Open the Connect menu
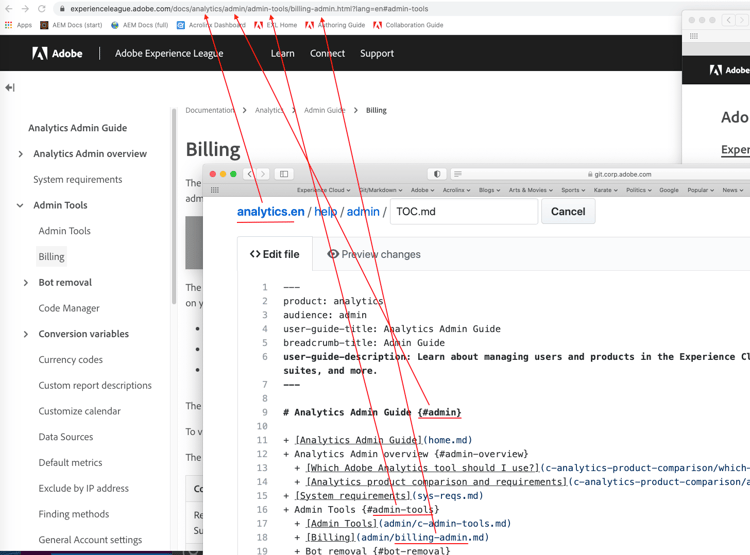750x555 pixels. pyautogui.click(x=327, y=53)
